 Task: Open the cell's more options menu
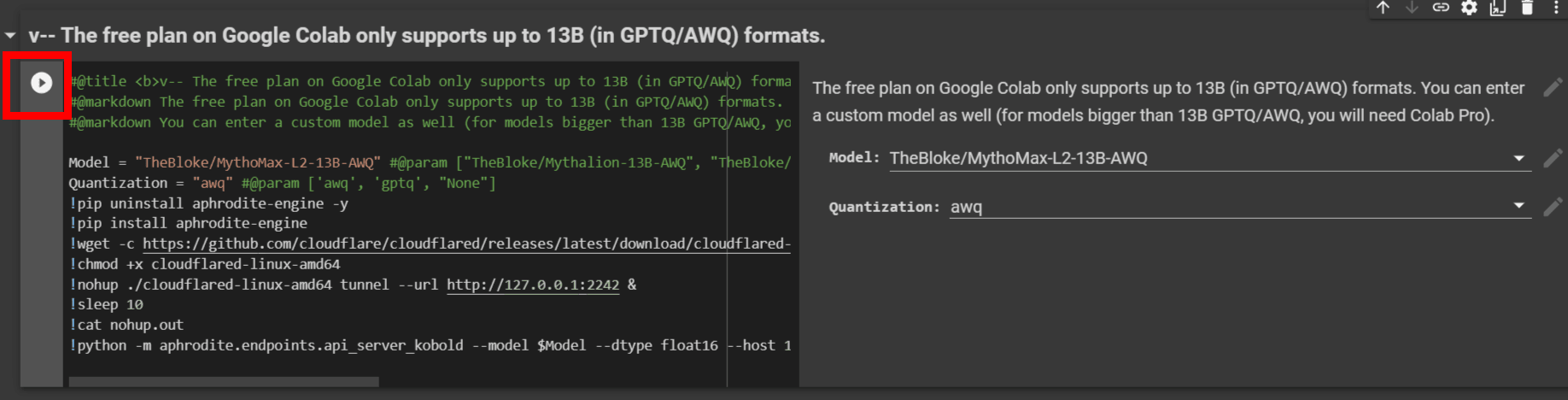pyautogui.click(x=1555, y=8)
